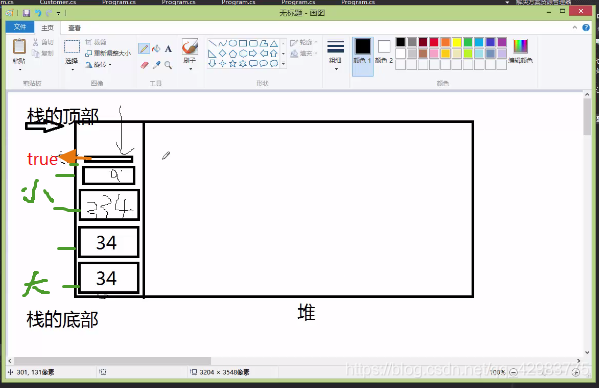Pick the purple color swatch

[502, 42]
